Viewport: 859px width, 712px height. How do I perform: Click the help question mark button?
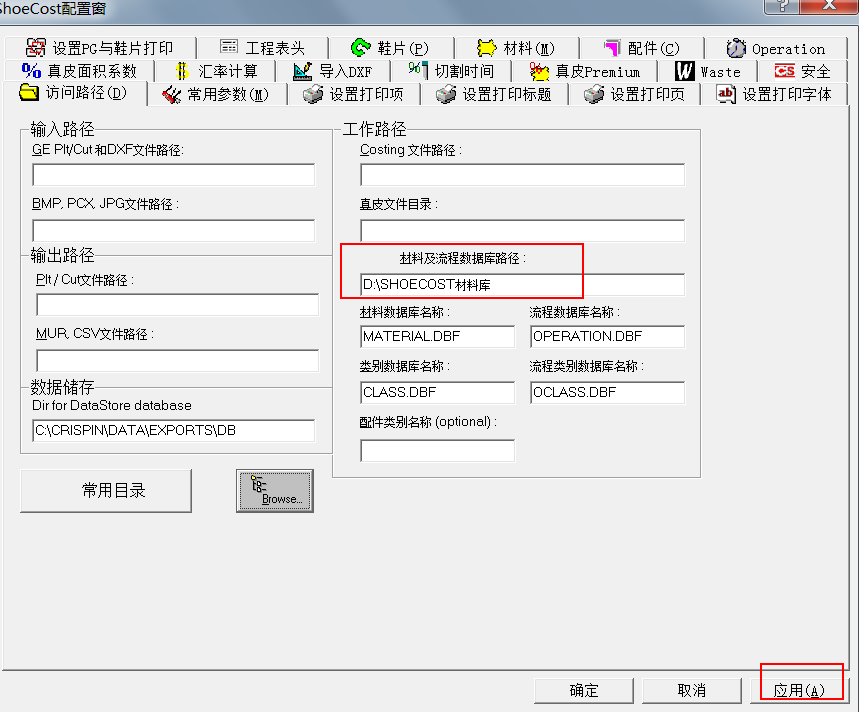[782, 5]
